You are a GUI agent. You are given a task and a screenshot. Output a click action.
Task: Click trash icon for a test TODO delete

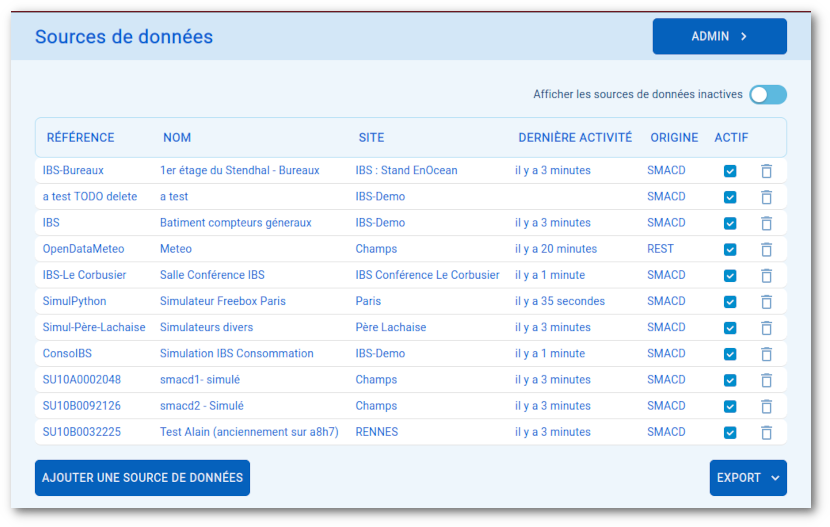click(766, 197)
